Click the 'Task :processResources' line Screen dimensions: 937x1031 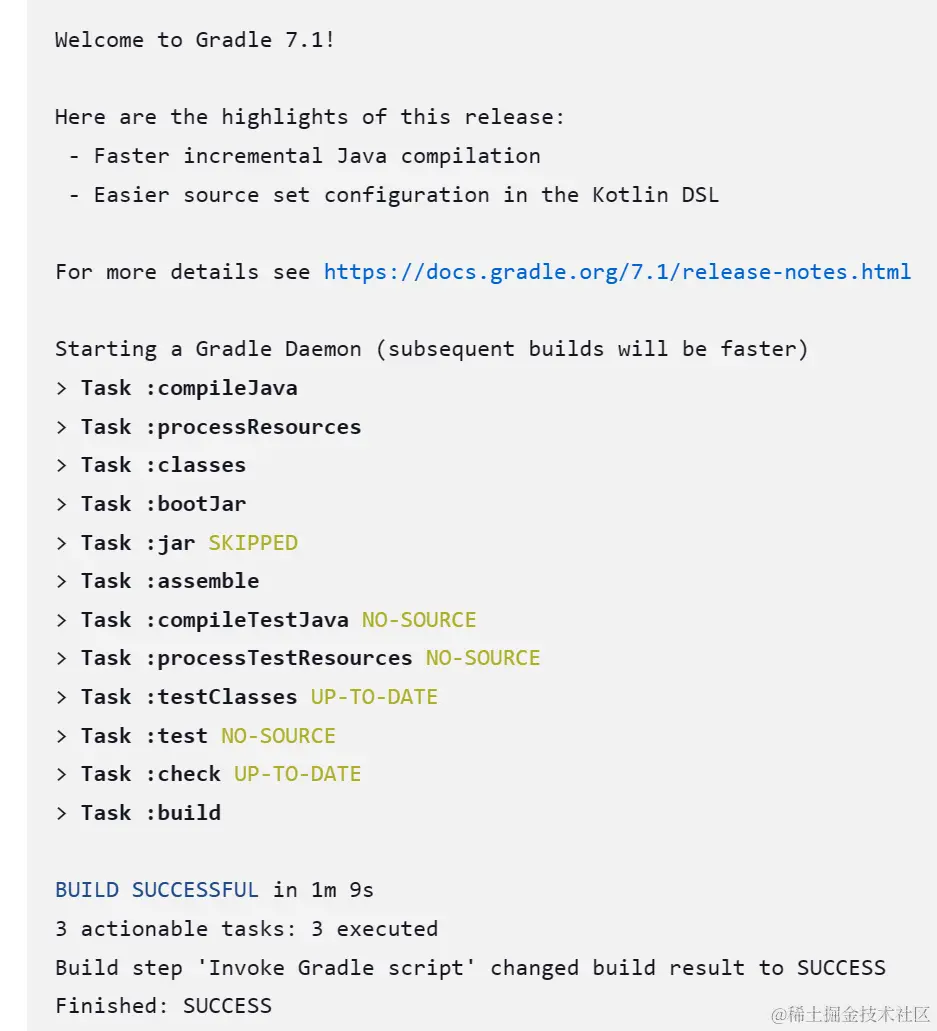(x=221, y=427)
